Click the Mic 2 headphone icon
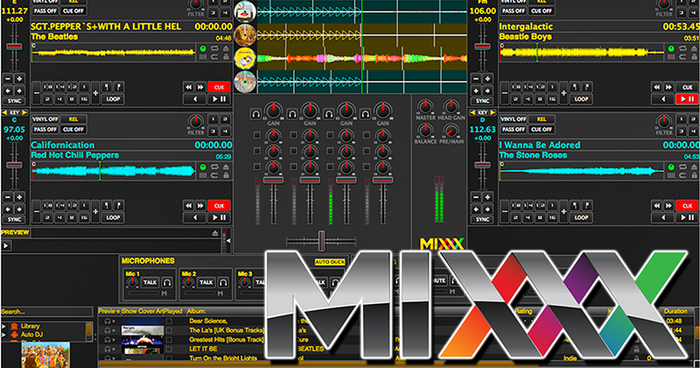 pos(223,282)
